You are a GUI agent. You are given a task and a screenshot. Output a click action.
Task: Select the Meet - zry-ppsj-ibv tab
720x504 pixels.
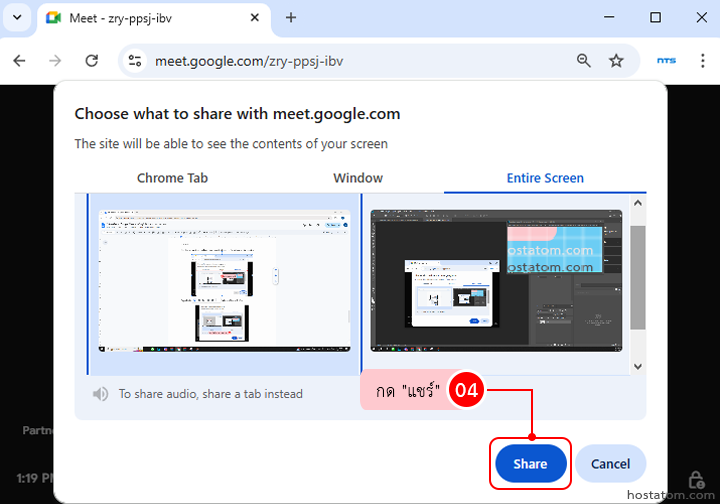click(x=154, y=18)
